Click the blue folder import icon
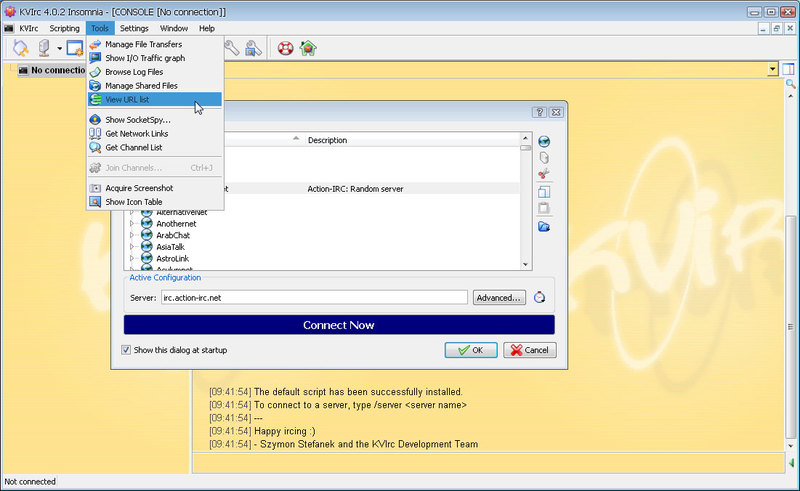Image resolution: width=800 pixels, height=491 pixels. (544, 227)
